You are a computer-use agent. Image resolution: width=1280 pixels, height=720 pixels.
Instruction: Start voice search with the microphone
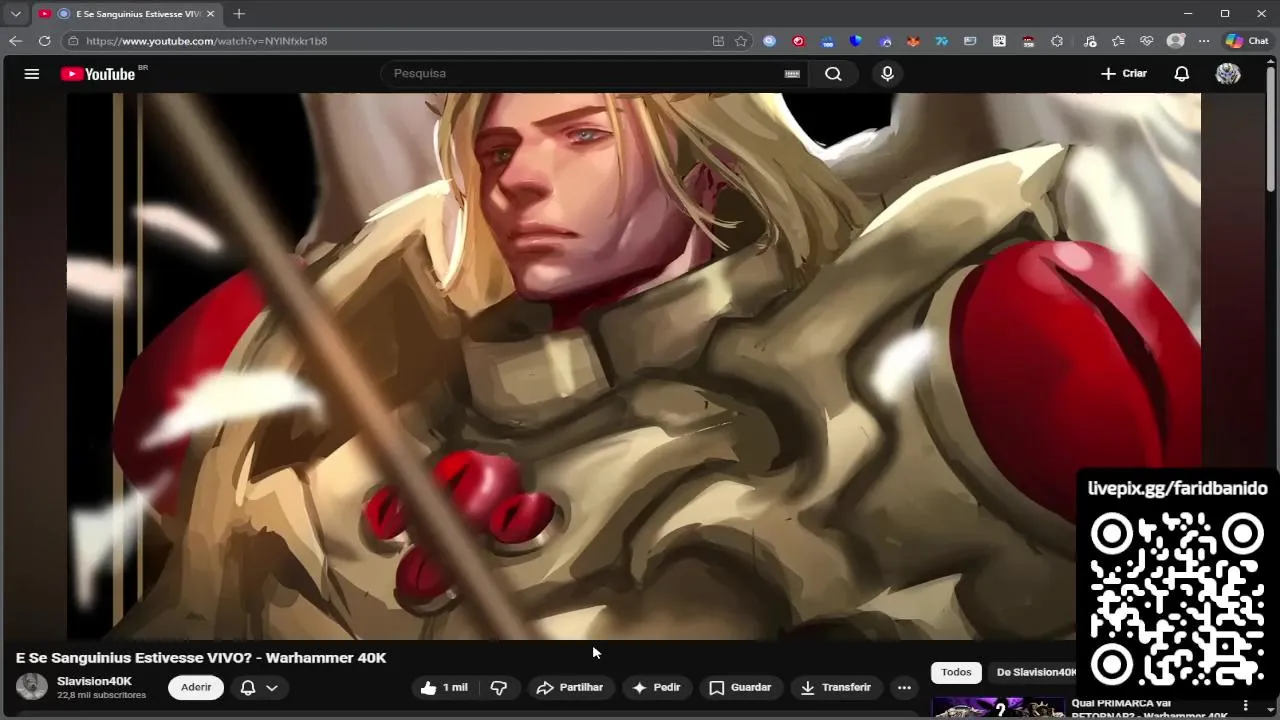[887, 74]
